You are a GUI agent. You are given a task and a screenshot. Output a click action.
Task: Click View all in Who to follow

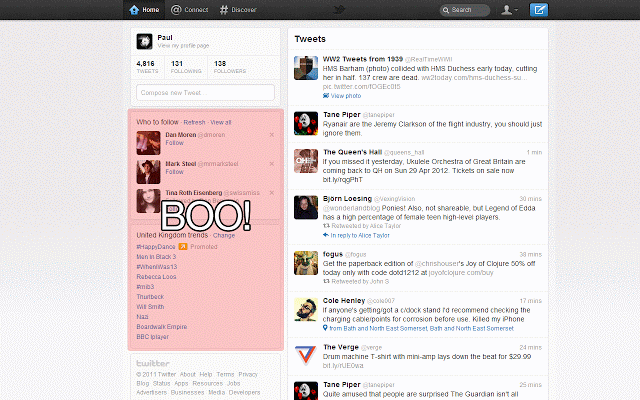(221, 122)
